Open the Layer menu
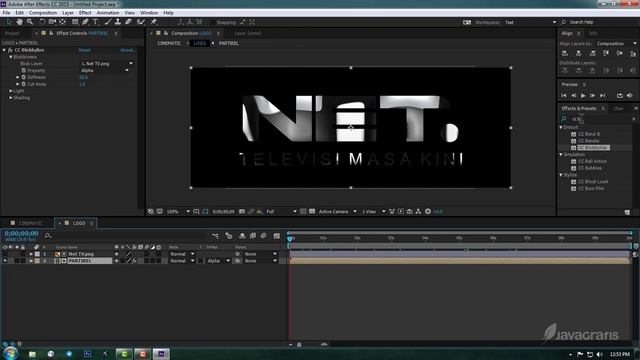Viewport: 640px width, 360px height. point(68,13)
